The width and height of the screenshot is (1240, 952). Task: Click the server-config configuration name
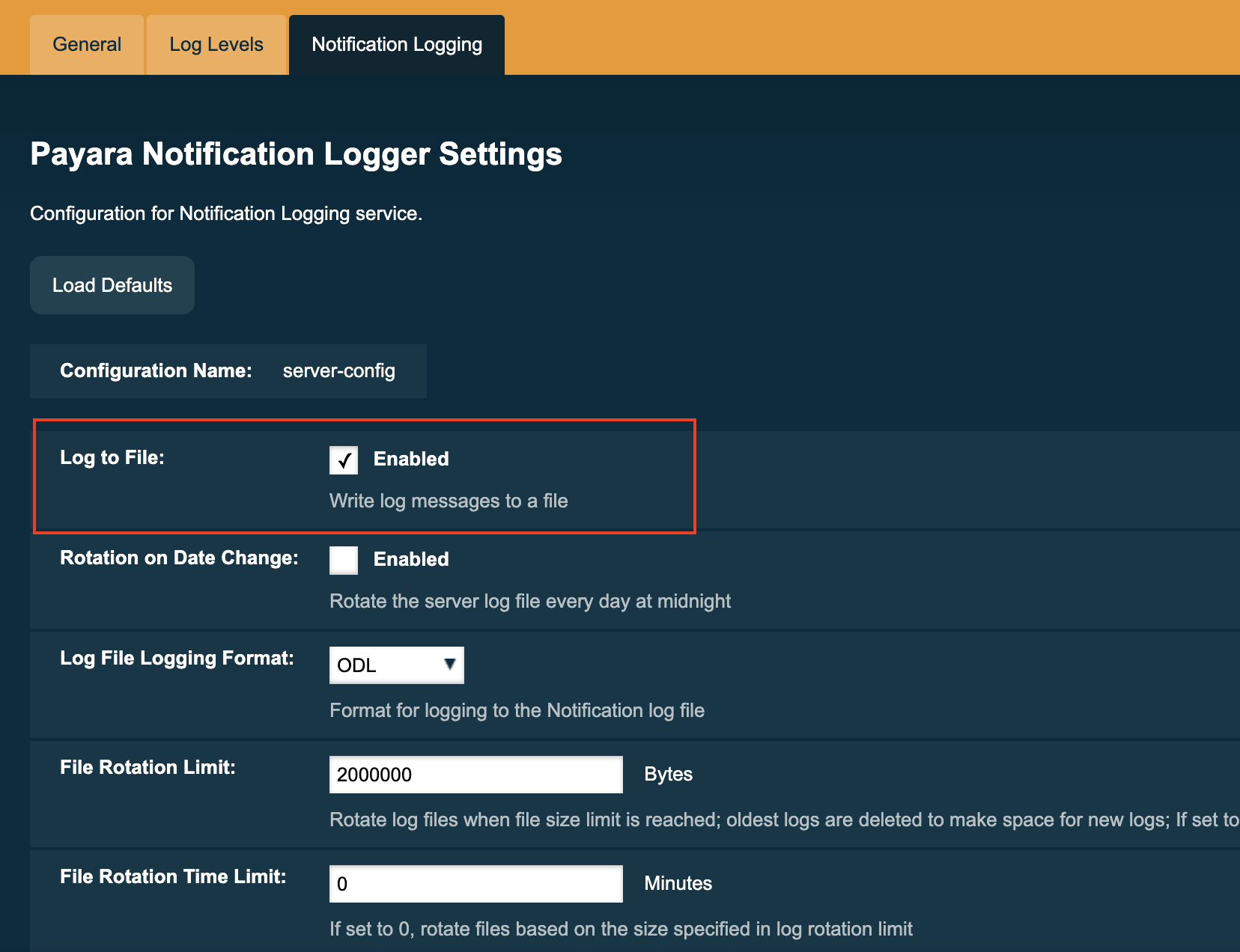pos(338,370)
